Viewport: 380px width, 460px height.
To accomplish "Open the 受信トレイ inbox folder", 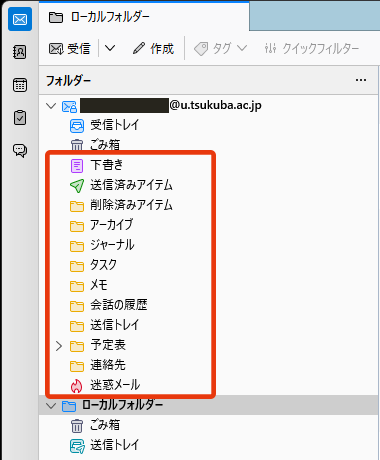I will pos(209,126).
